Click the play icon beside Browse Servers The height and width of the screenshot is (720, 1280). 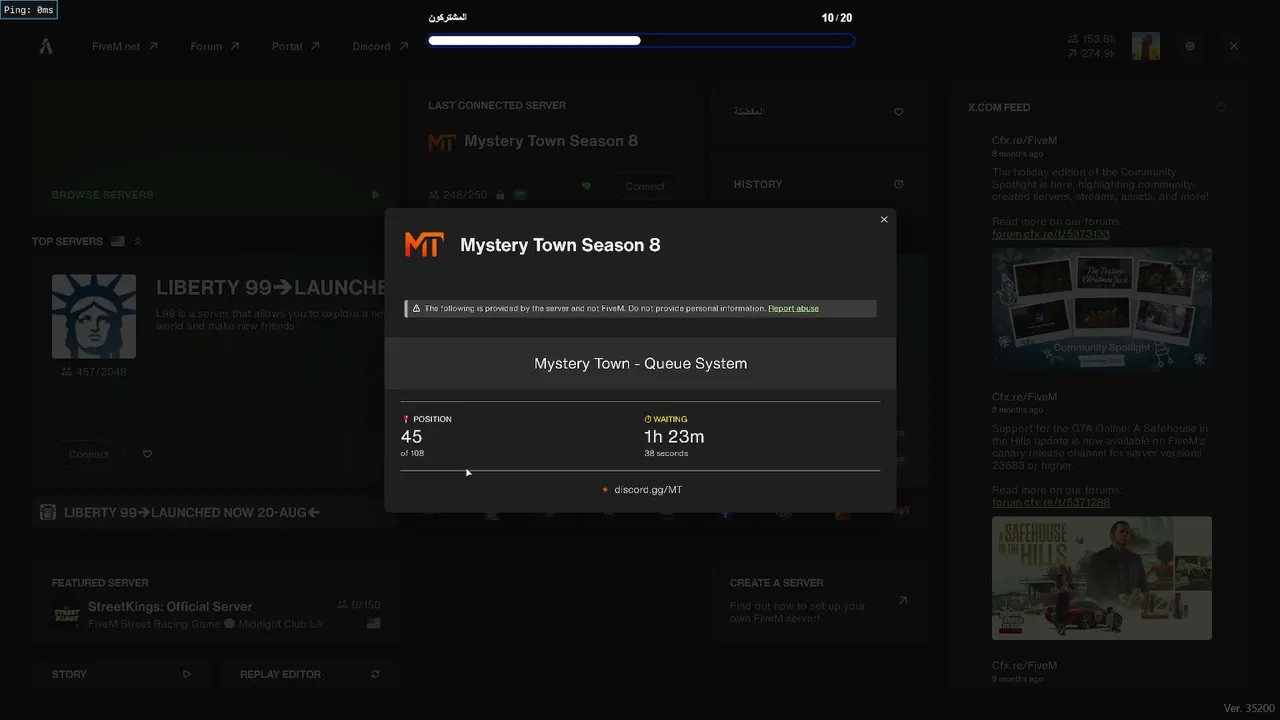(x=376, y=195)
